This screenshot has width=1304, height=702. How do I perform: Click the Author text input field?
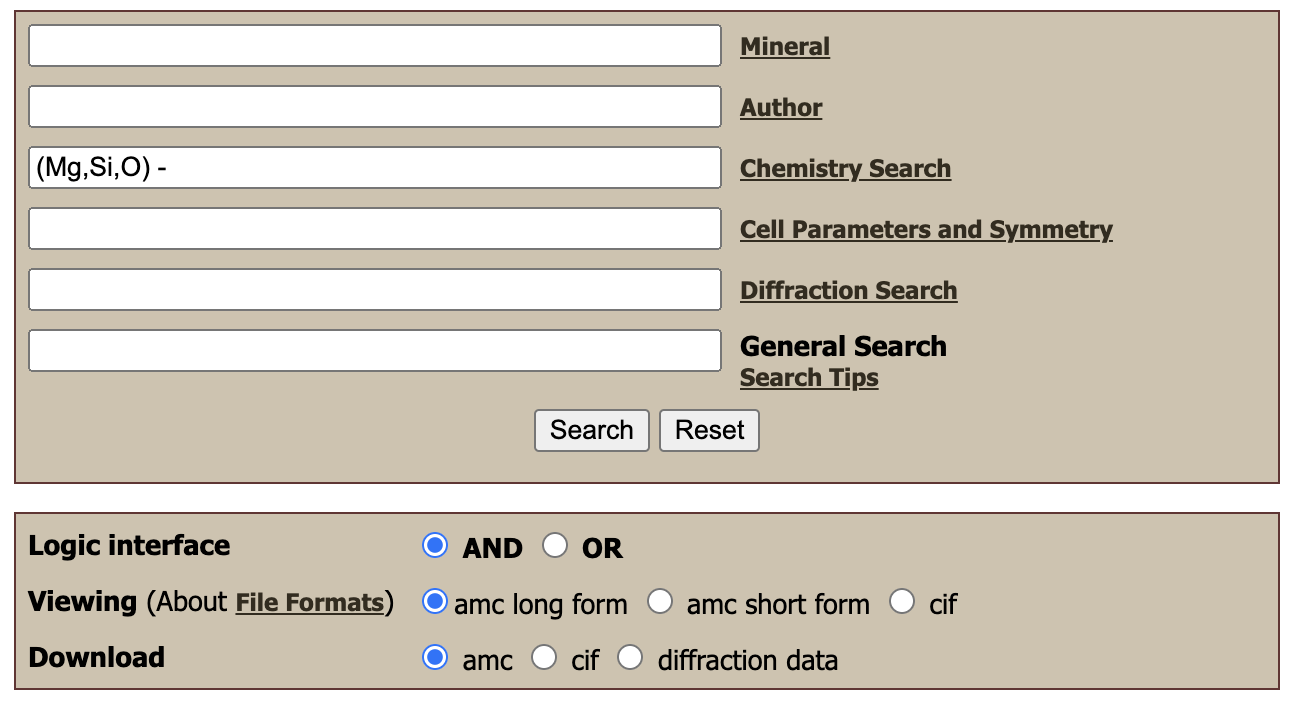[375, 107]
